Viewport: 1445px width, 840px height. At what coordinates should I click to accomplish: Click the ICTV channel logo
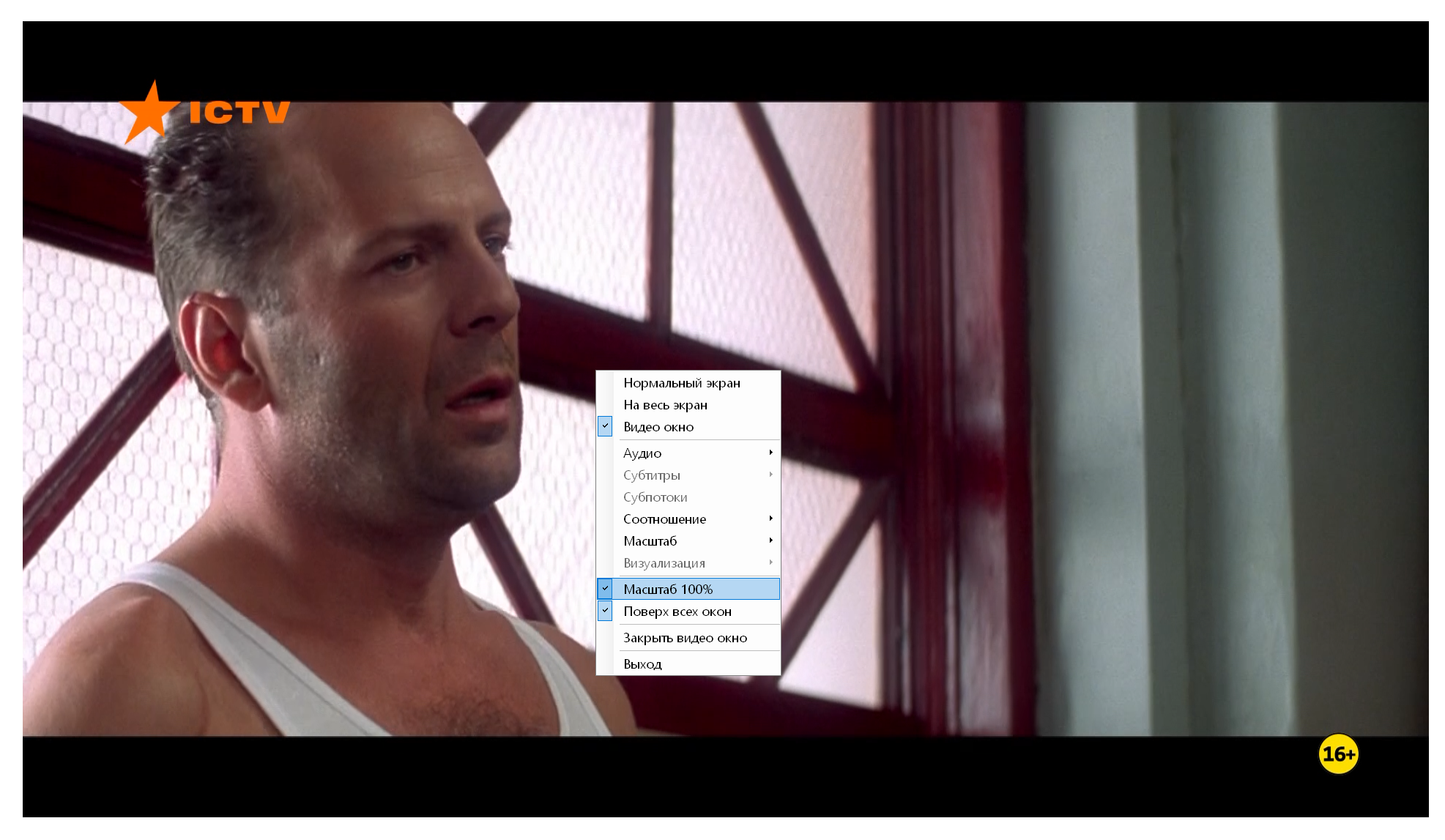(x=205, y=112)
